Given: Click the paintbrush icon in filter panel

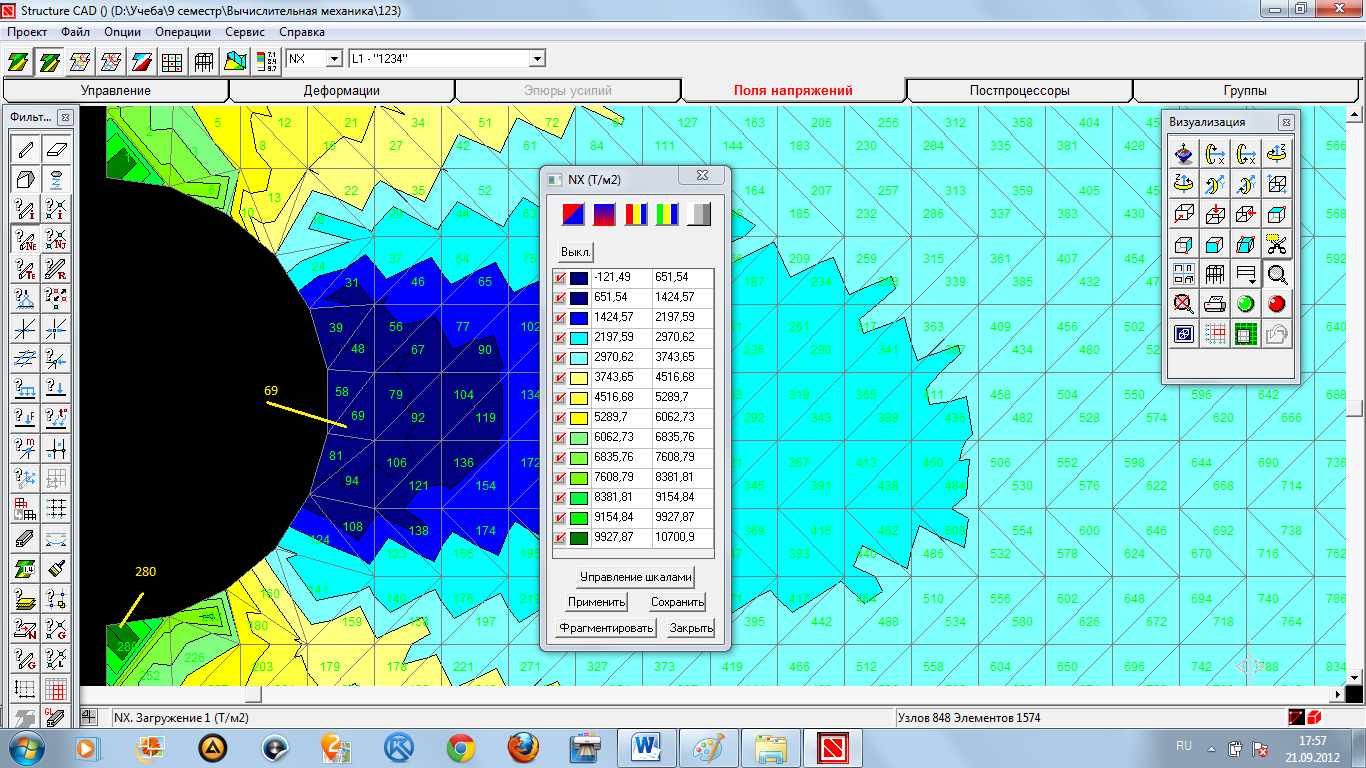Looking at the screenshot, I should coord(57,569).
